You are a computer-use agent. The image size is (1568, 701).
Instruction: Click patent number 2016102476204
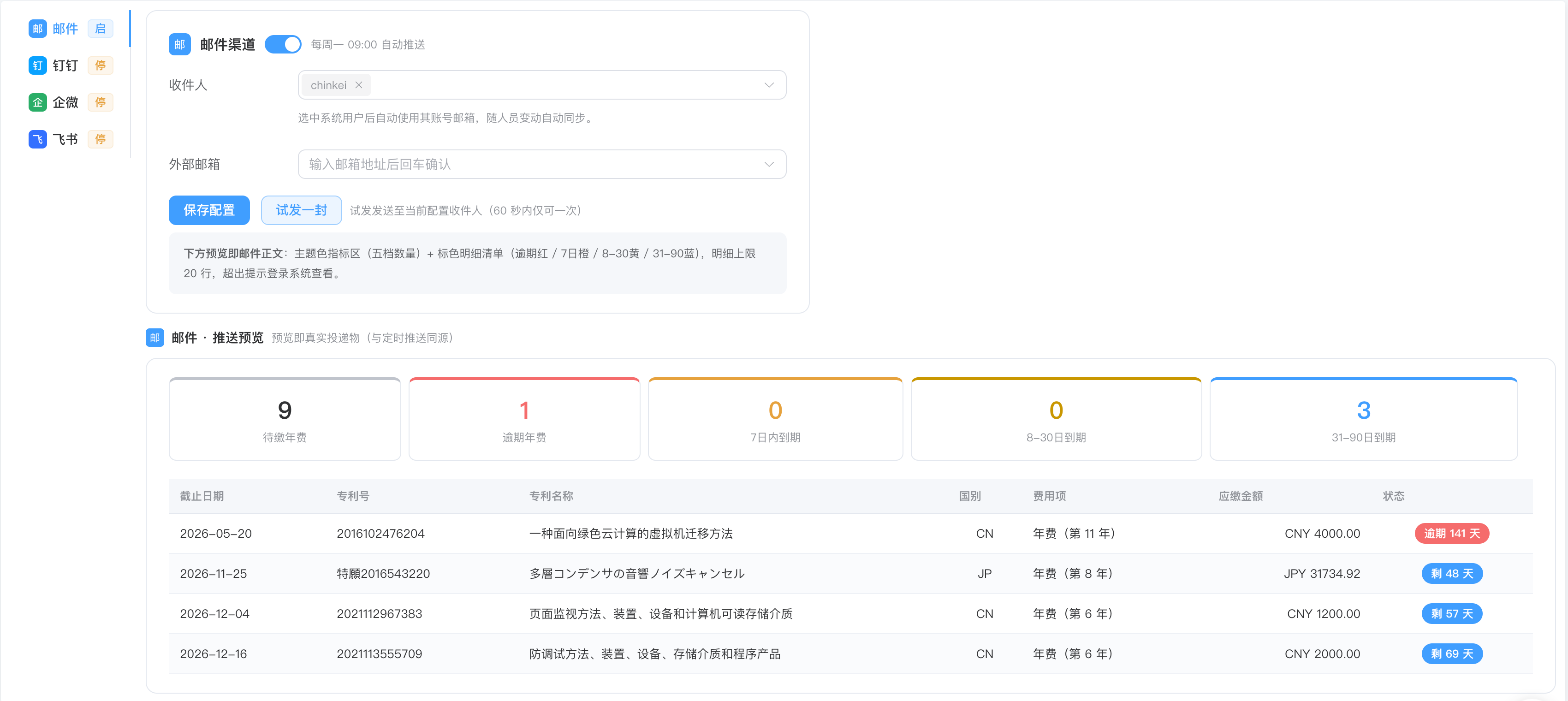(380, 534)
